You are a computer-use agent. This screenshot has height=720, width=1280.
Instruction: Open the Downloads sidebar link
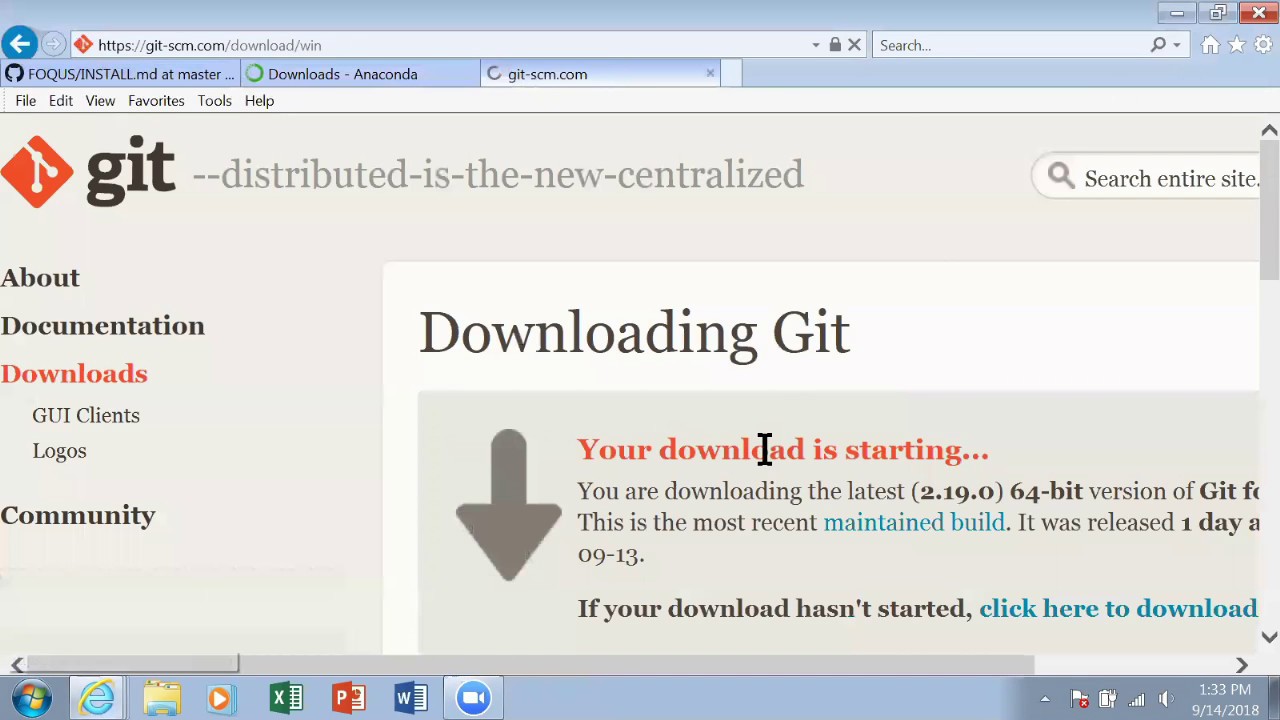(x=74, y=374)
